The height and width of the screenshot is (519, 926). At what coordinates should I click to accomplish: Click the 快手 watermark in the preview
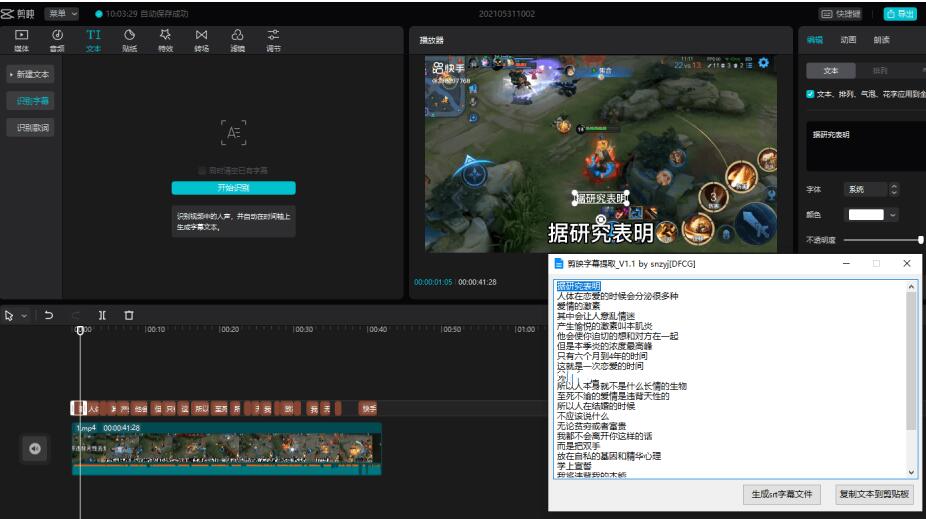pos(448,68)
